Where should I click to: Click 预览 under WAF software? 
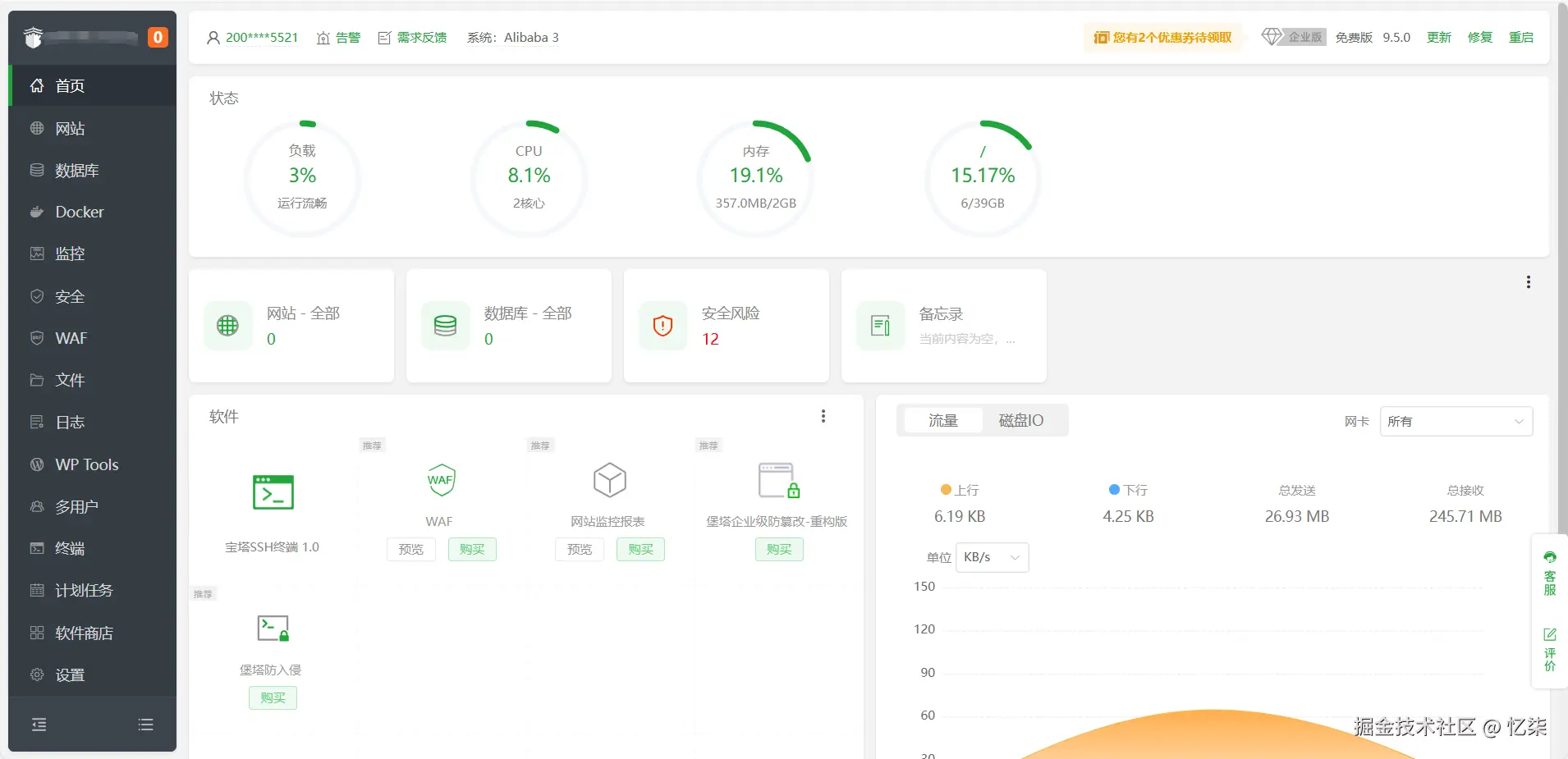point(410,549)
